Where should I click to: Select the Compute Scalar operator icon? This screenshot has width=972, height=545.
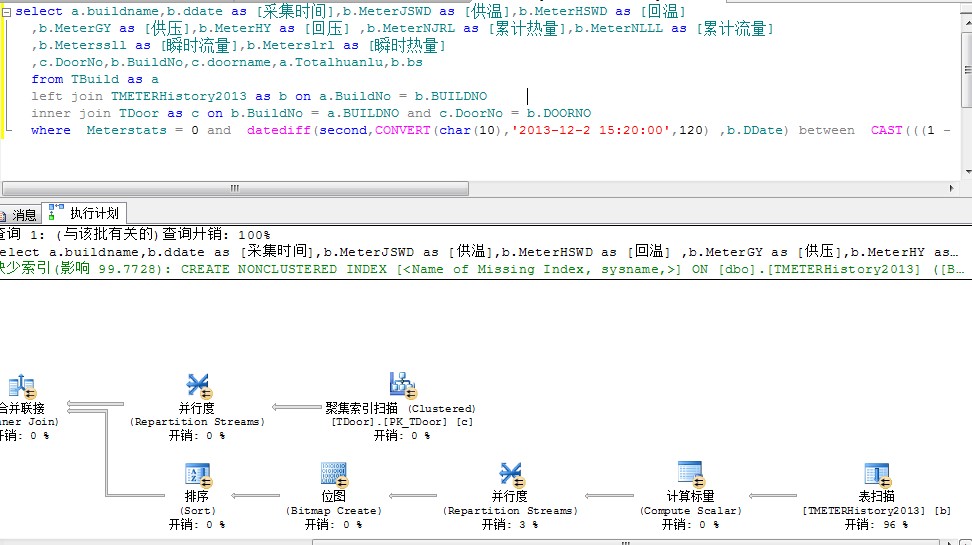[x=691, y=474]
